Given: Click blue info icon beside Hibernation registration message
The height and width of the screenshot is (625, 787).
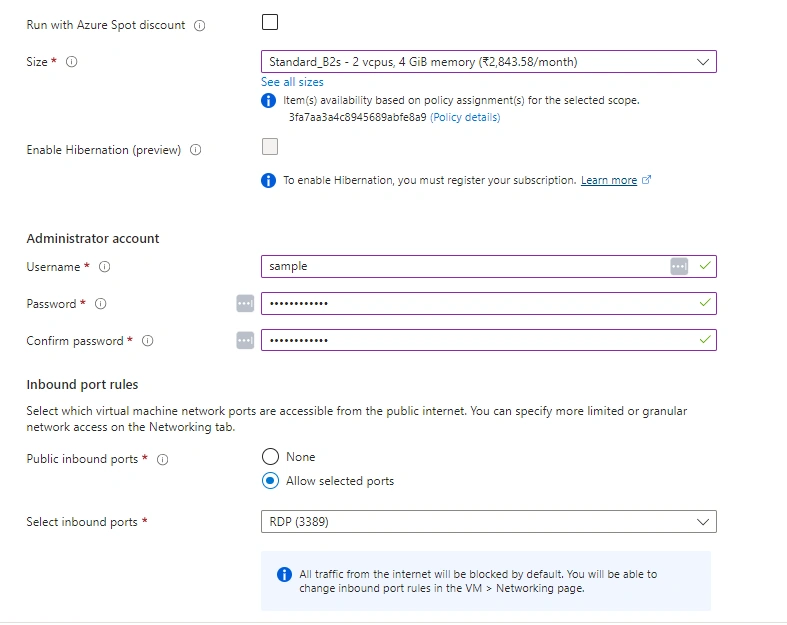Looking at the screenshot, I should 269,180.
